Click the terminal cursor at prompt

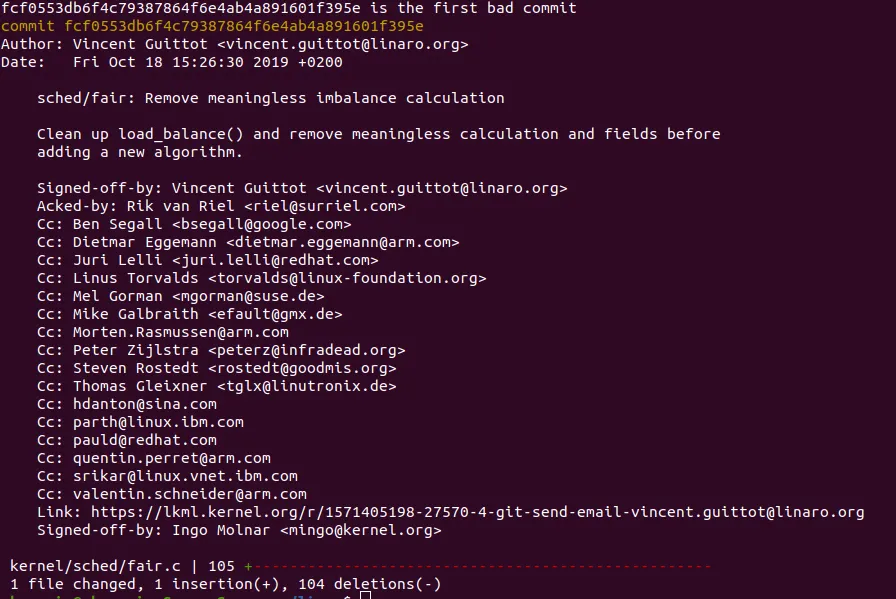(366, 595)
